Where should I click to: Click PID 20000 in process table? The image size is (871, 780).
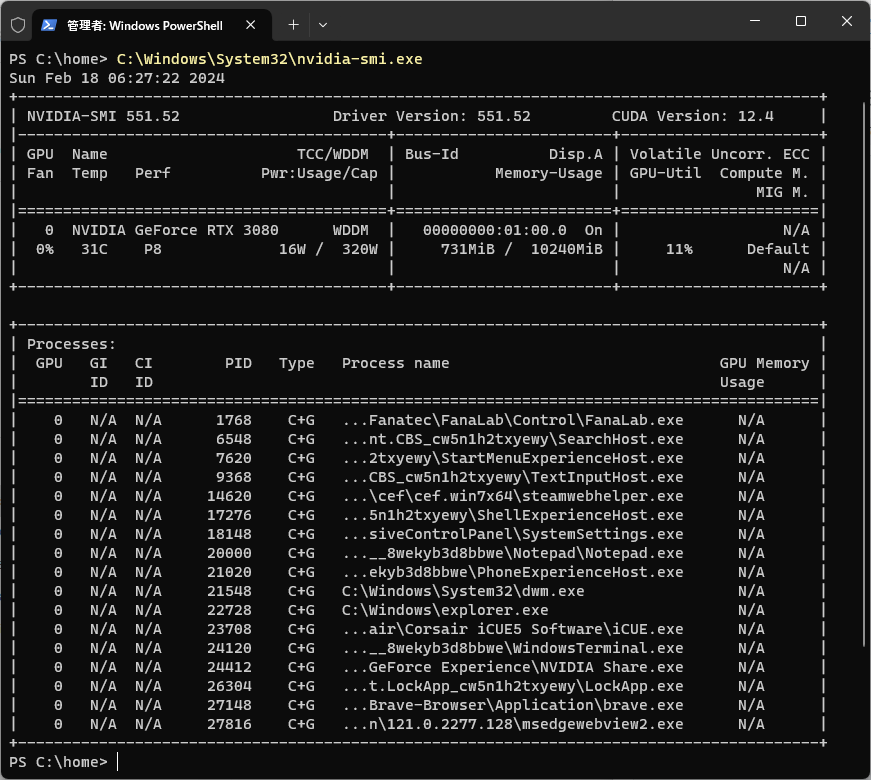point(229,553)
